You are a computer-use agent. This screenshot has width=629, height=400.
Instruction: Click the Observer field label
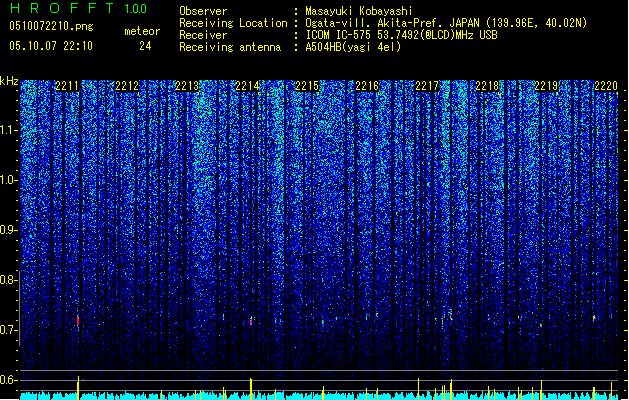coord(203,11)
